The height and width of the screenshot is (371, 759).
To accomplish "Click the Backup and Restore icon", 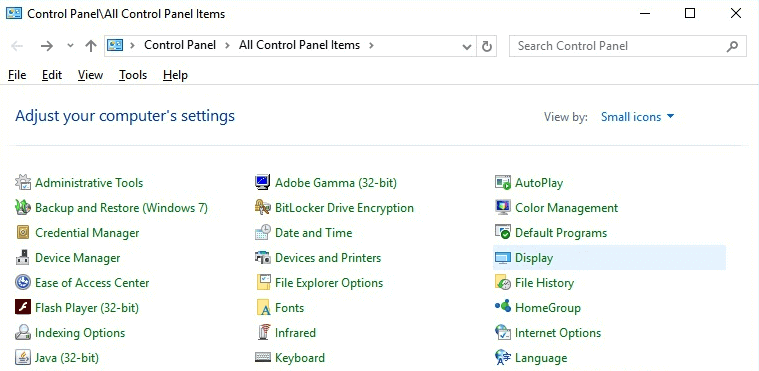I will pyautogui.click(x=23, y=208).
